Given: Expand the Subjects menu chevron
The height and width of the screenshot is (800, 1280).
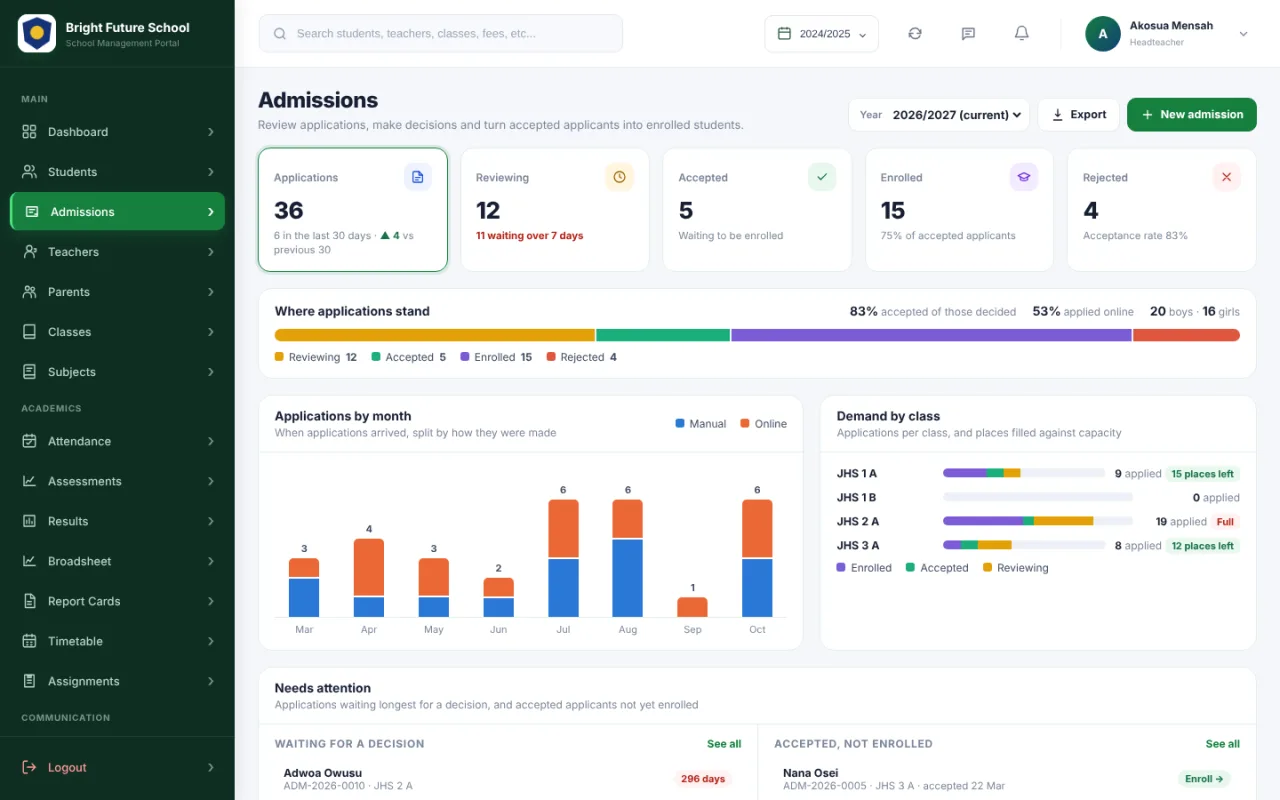Looking at the screenshot, I should coord(211,372).
